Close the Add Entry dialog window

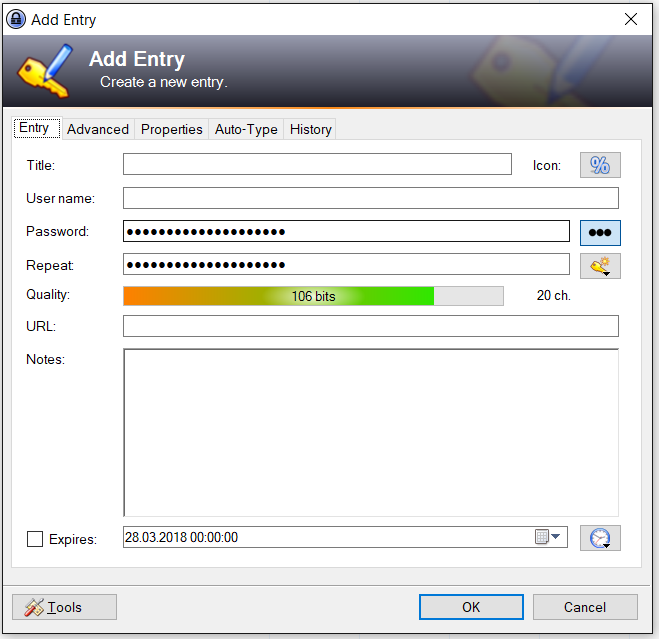pyautogui.click(x=631, y=19)
